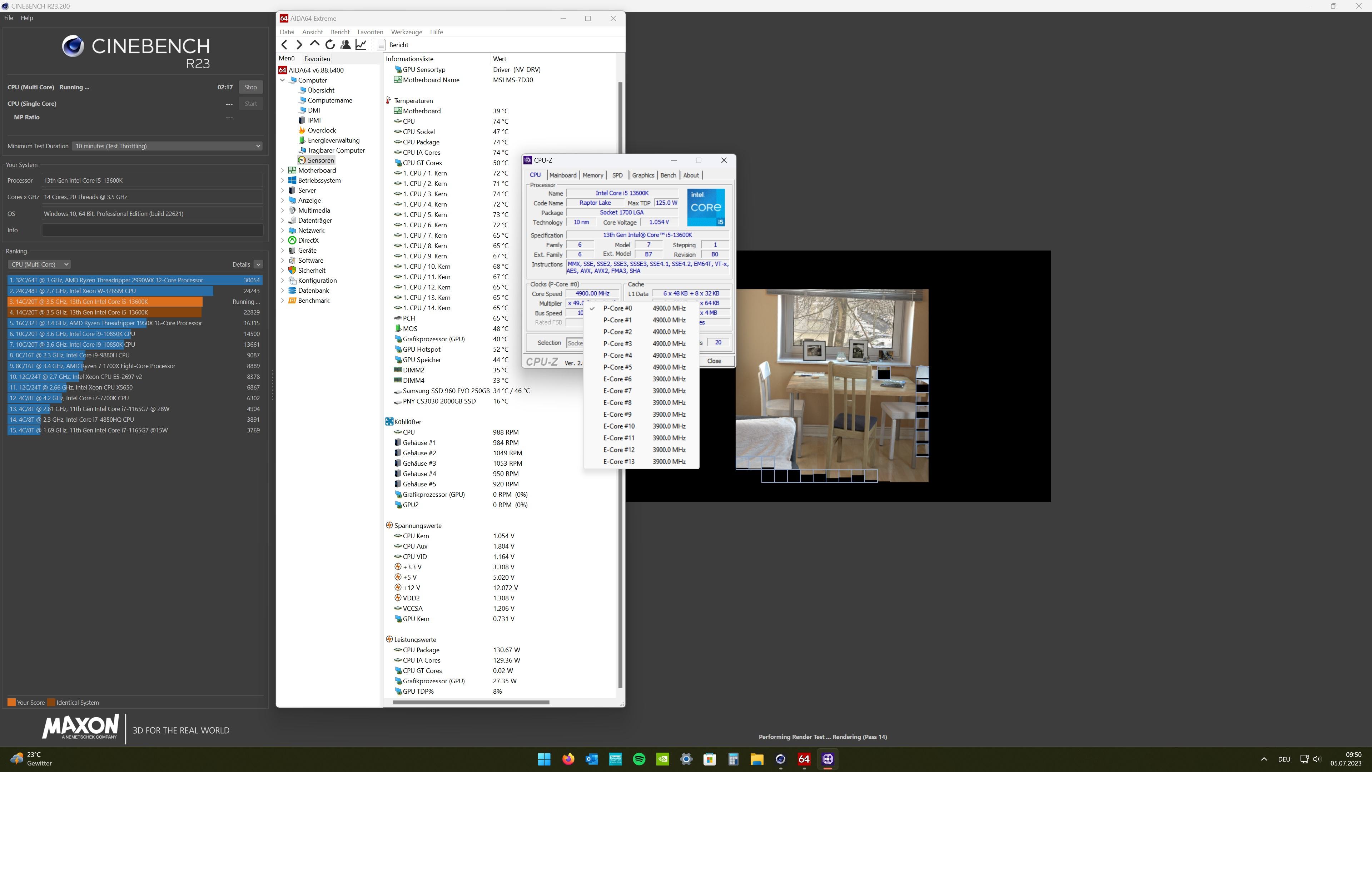Open File Explorer from the taskbar
The height and width of the screenshot is (882, 1372).
pos(757,759)
